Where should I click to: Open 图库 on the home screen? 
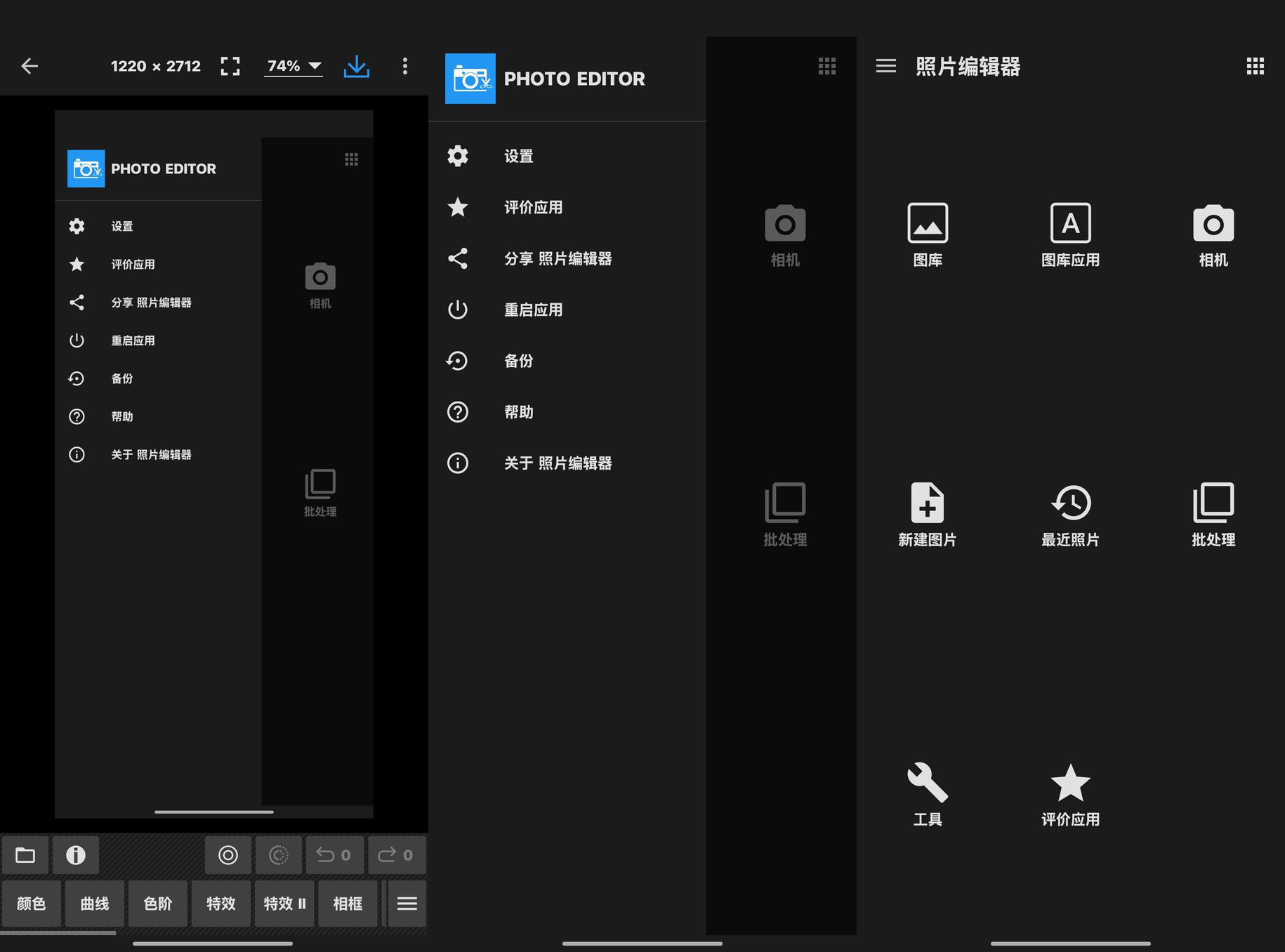[x=928, y=236]
